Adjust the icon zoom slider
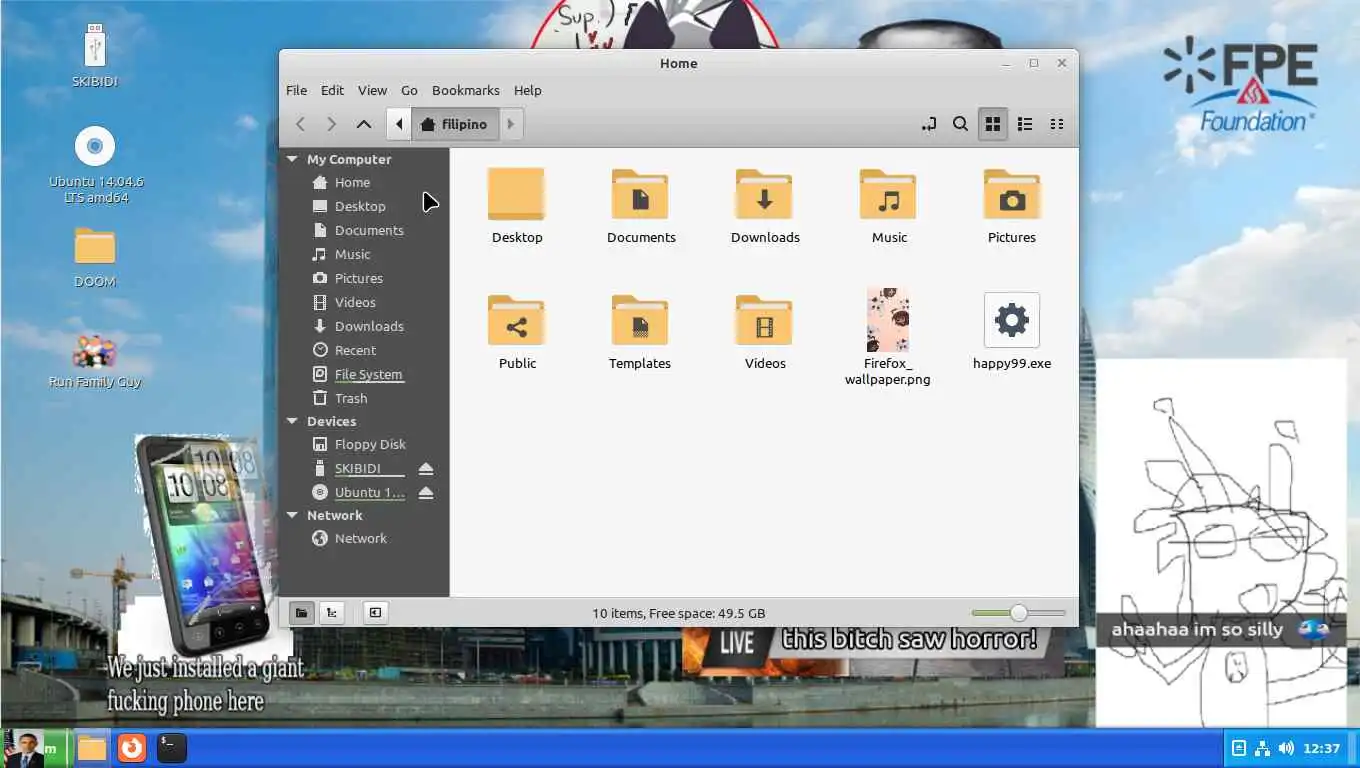This screenshot has height=768, width=1360. pos(1018,613)
